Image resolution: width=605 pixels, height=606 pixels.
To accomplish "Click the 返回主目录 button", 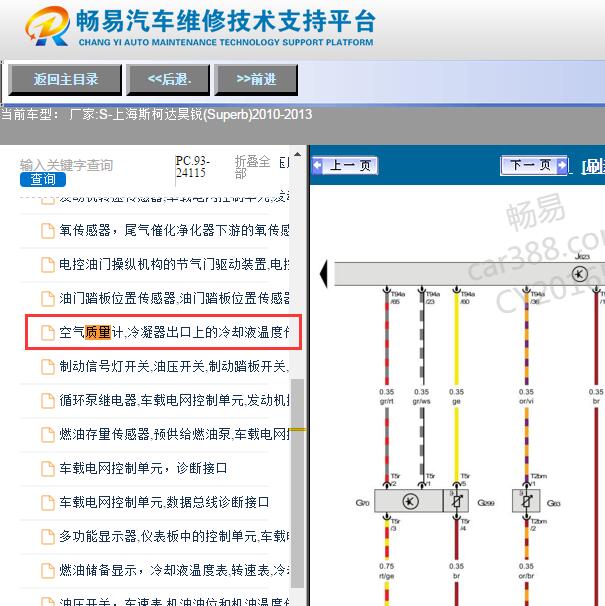I will (65, 80).
